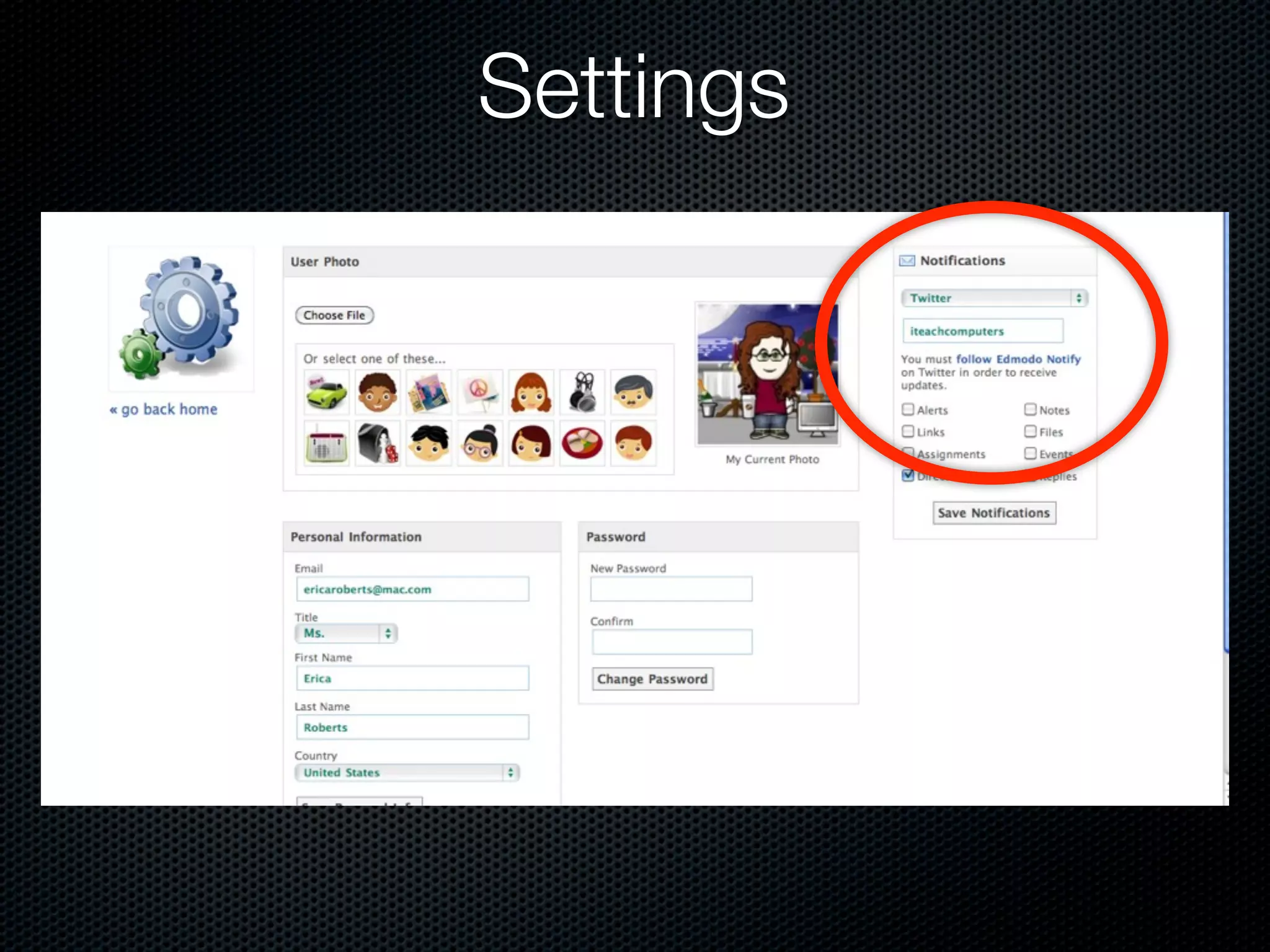Choose the headphones avatar

[582, 392]
